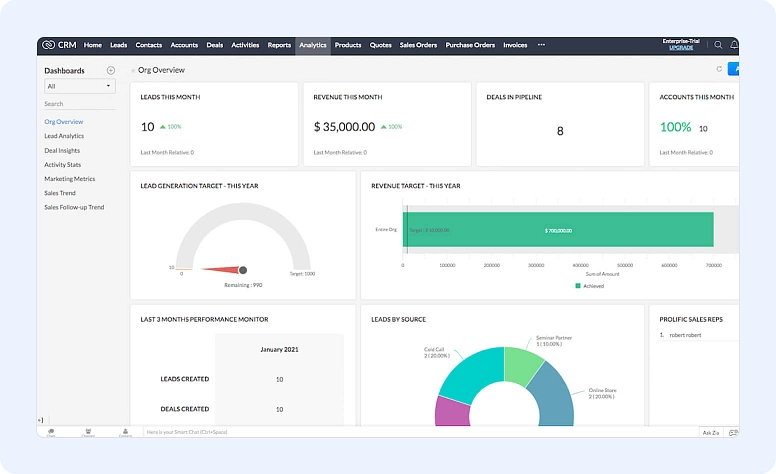This screenshot has width=776, height=474.
Task: Refresh the Org Overview dashboard
Action: pos(719,70)
